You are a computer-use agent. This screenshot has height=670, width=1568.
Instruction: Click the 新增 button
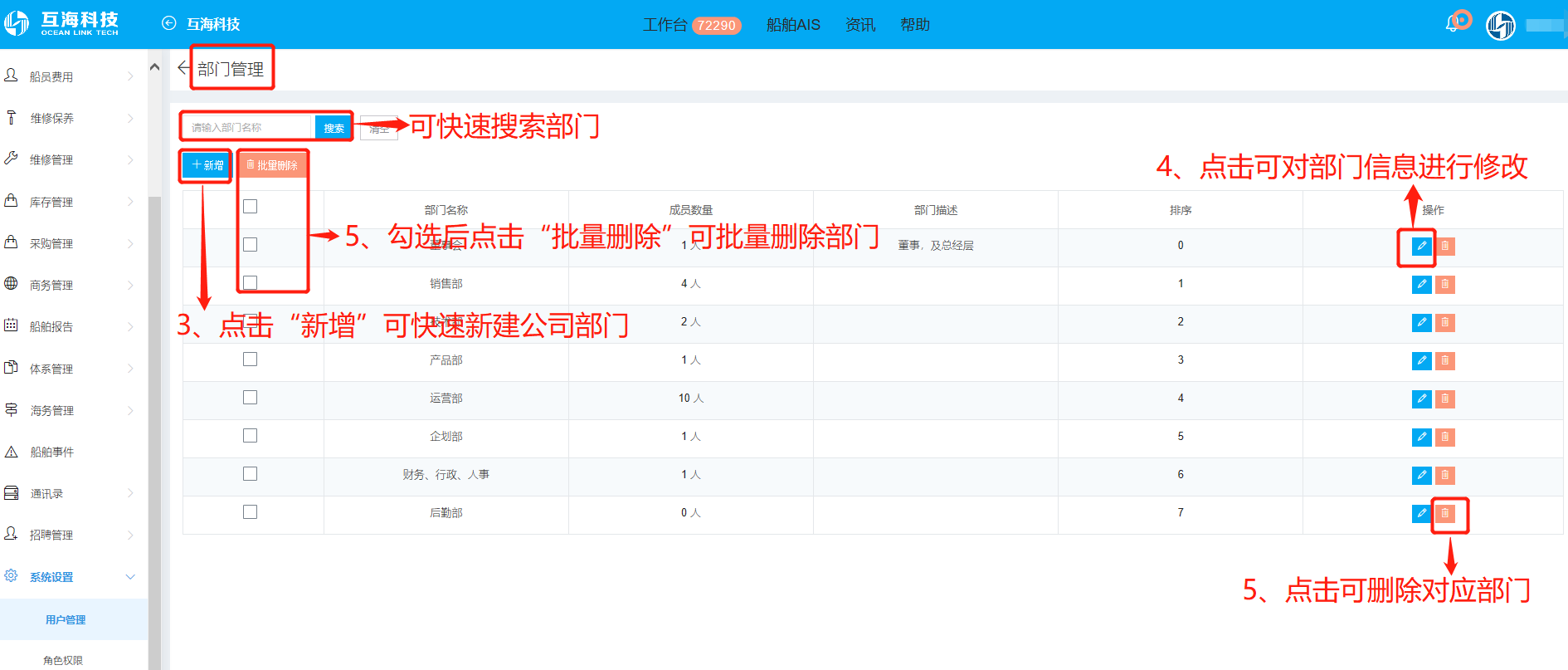point(207,165)
